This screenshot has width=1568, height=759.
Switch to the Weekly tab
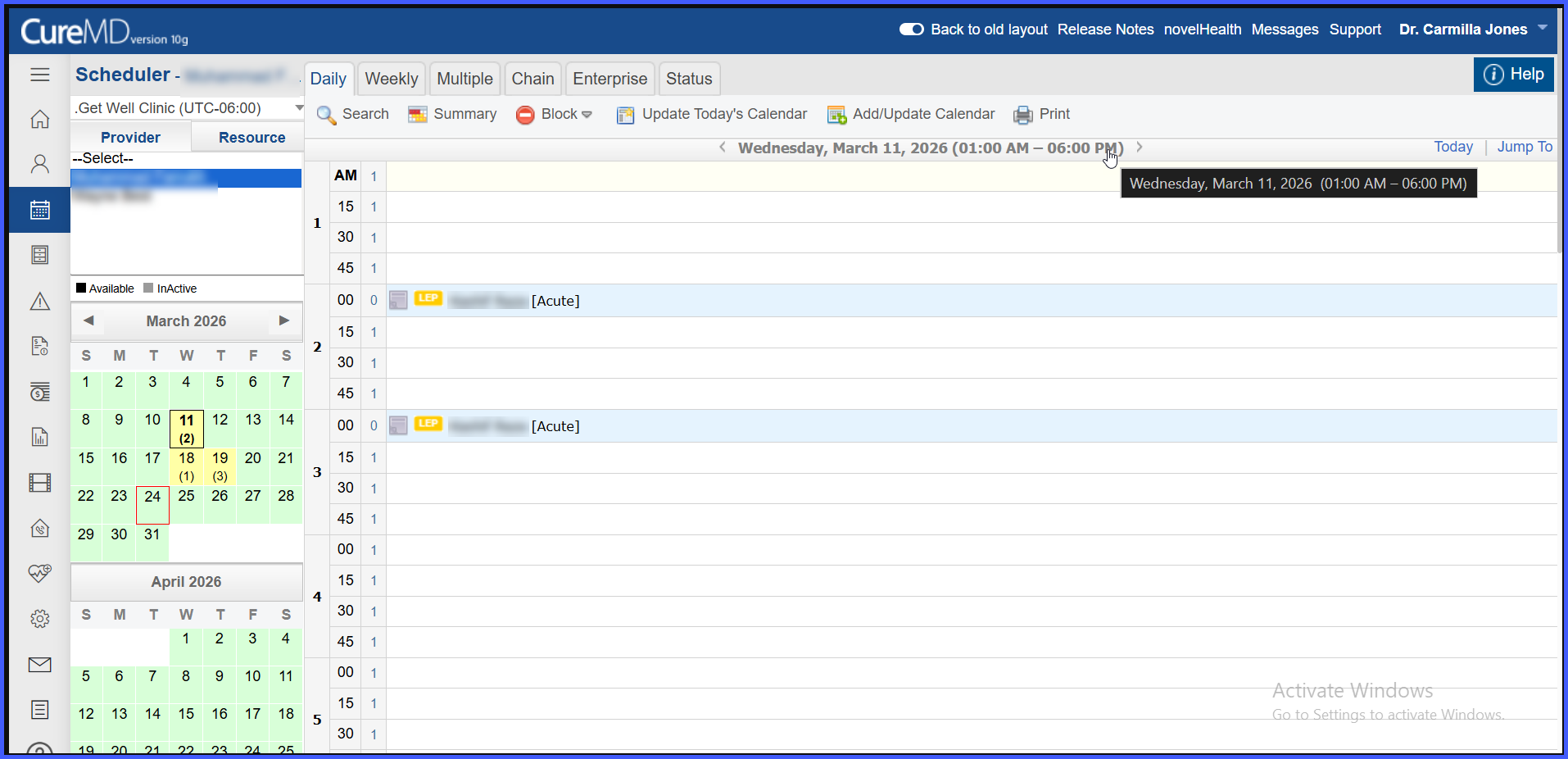pyautogui.click(x=392, y=79)
